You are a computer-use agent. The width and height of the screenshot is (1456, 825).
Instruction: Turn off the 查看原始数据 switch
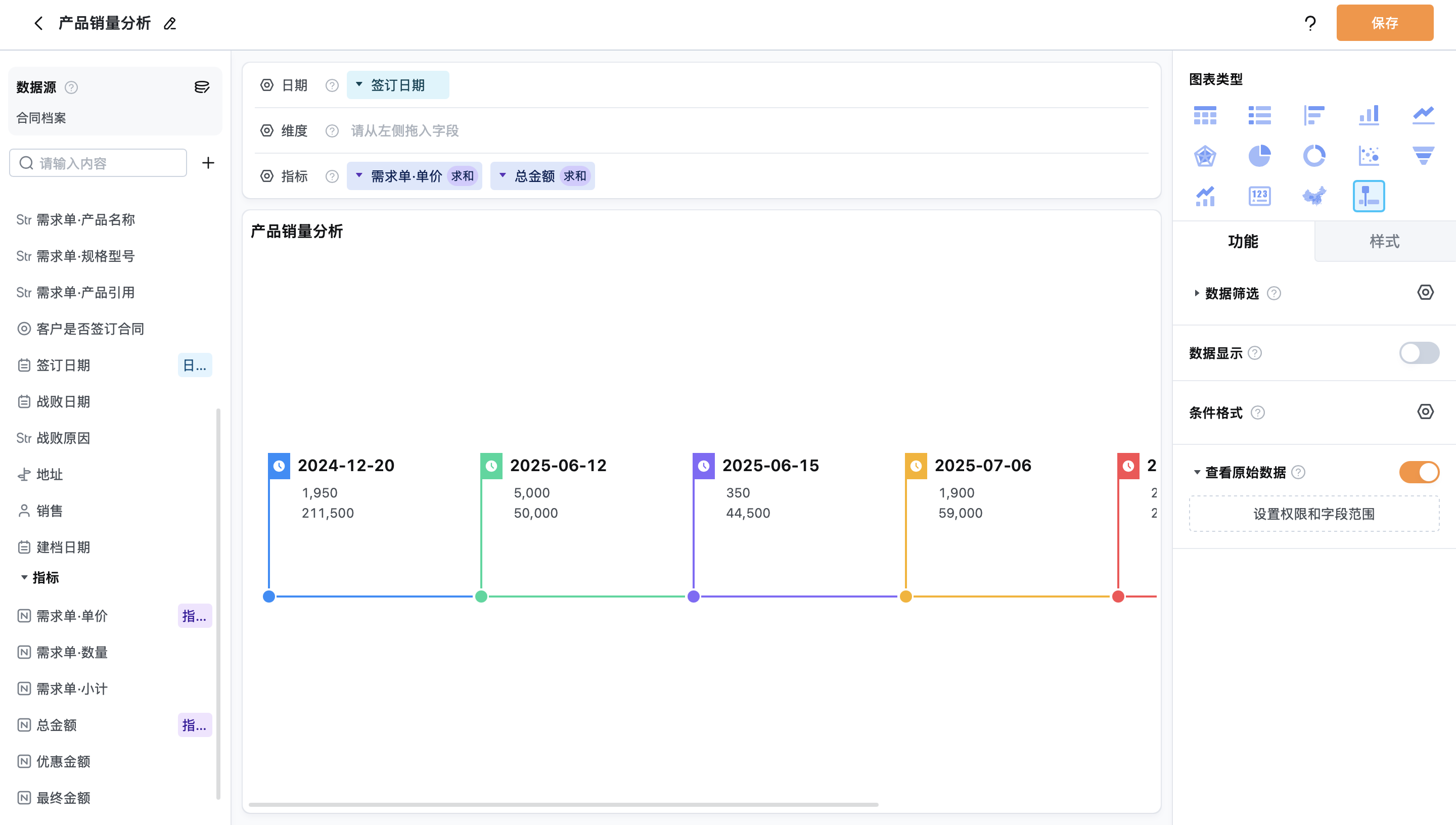pos(1419,472)
